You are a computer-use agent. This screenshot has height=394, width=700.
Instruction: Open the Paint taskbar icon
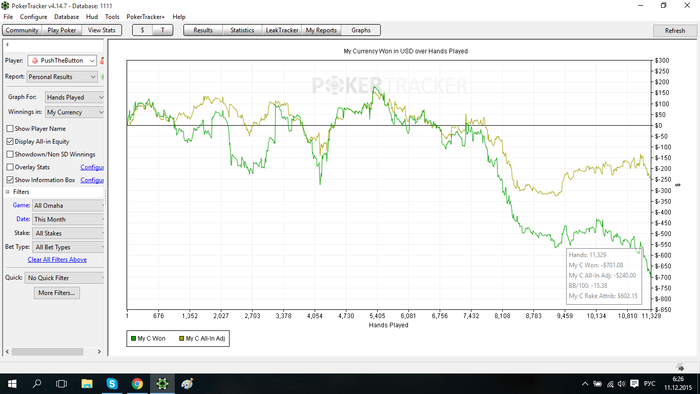click(x=187, y=384)
